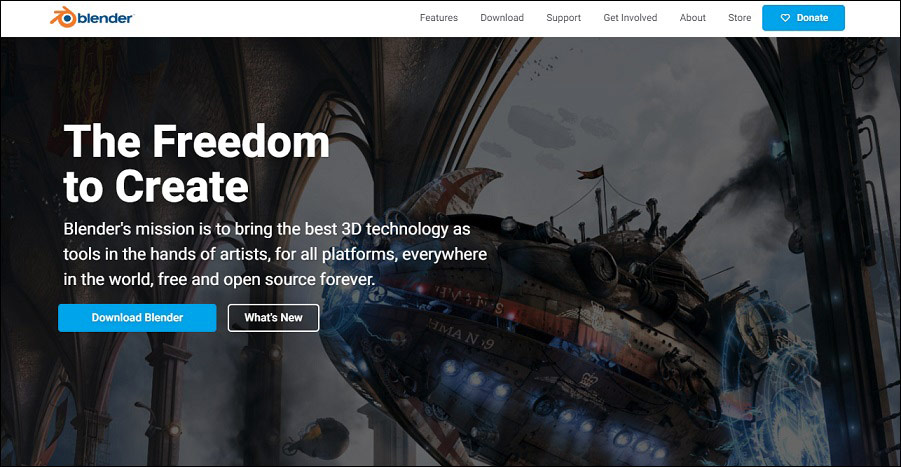Click the heart icon in Donate button
Screen dimensions: 901x467
coord(785,18)
